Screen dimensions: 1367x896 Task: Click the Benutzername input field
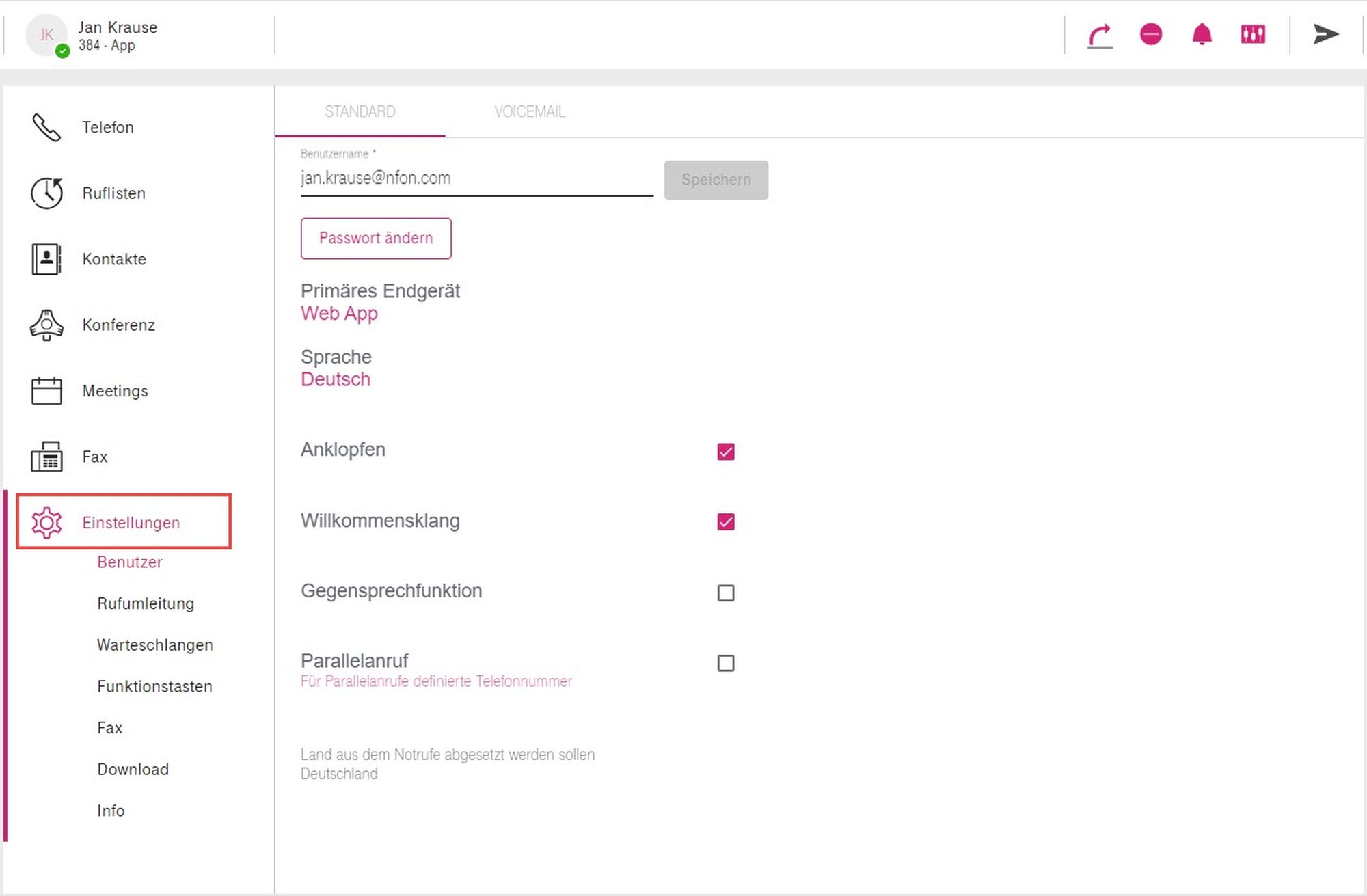coord(476,178)
